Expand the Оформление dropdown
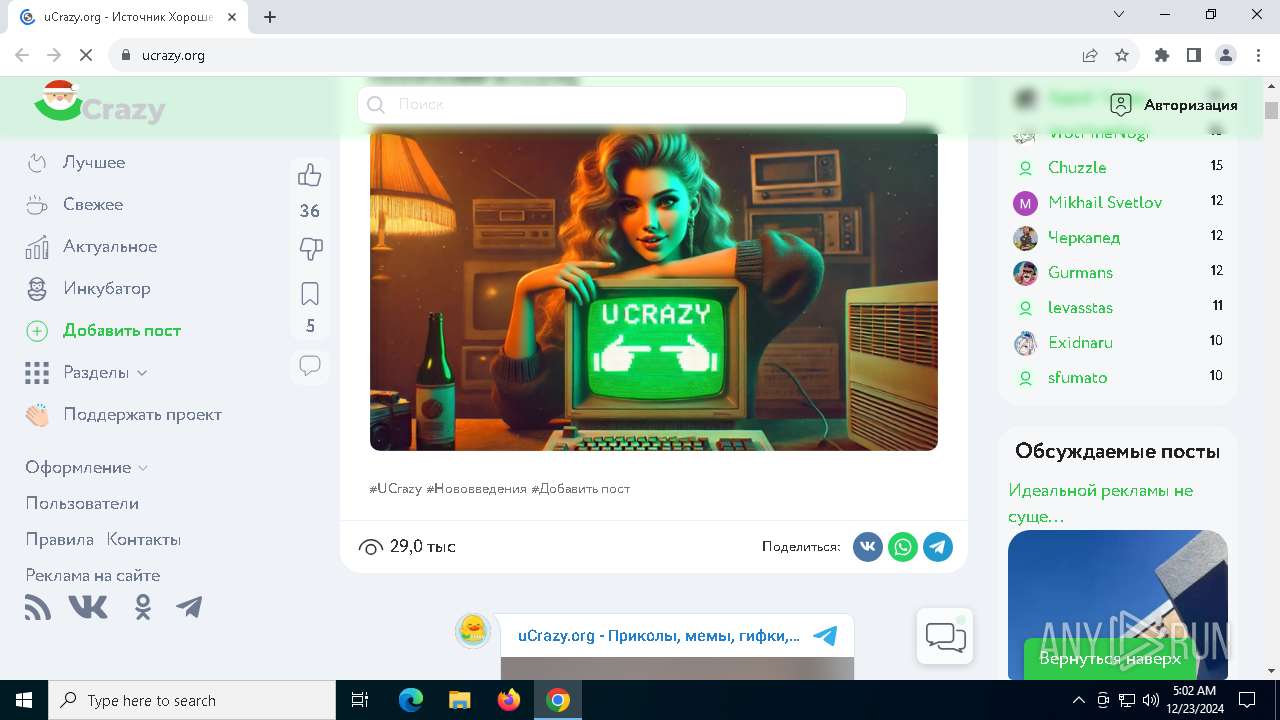 pos(86,467)
